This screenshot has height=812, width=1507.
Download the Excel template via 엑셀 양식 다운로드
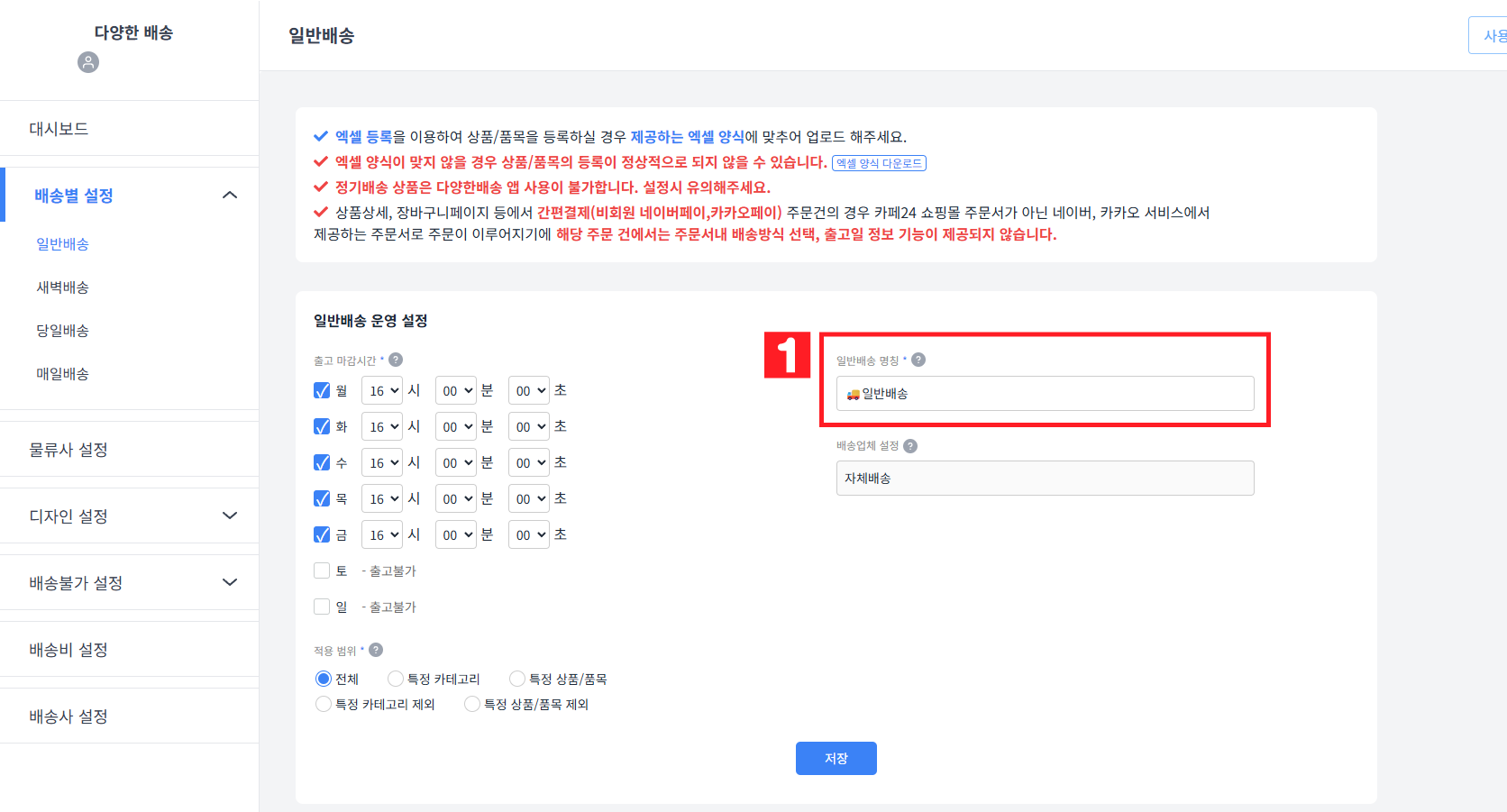(879, 162)
